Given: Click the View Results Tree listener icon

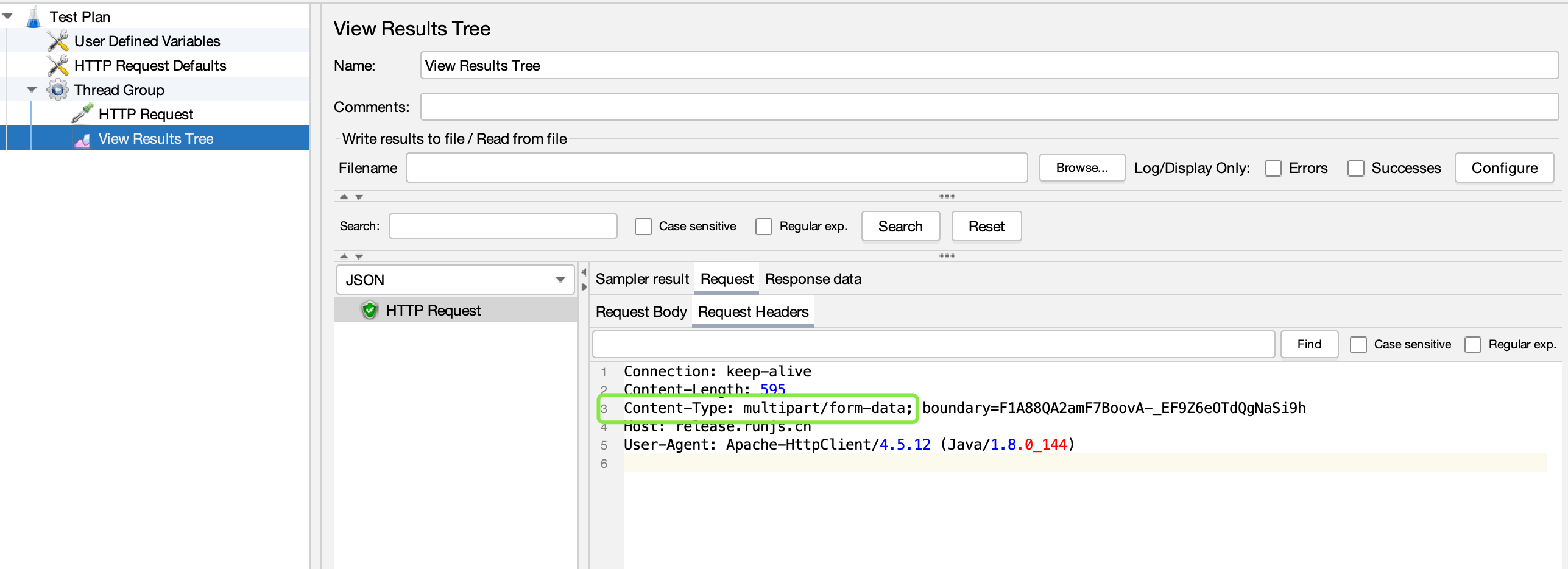Looking at the screenshot, I should coord(82,140).
